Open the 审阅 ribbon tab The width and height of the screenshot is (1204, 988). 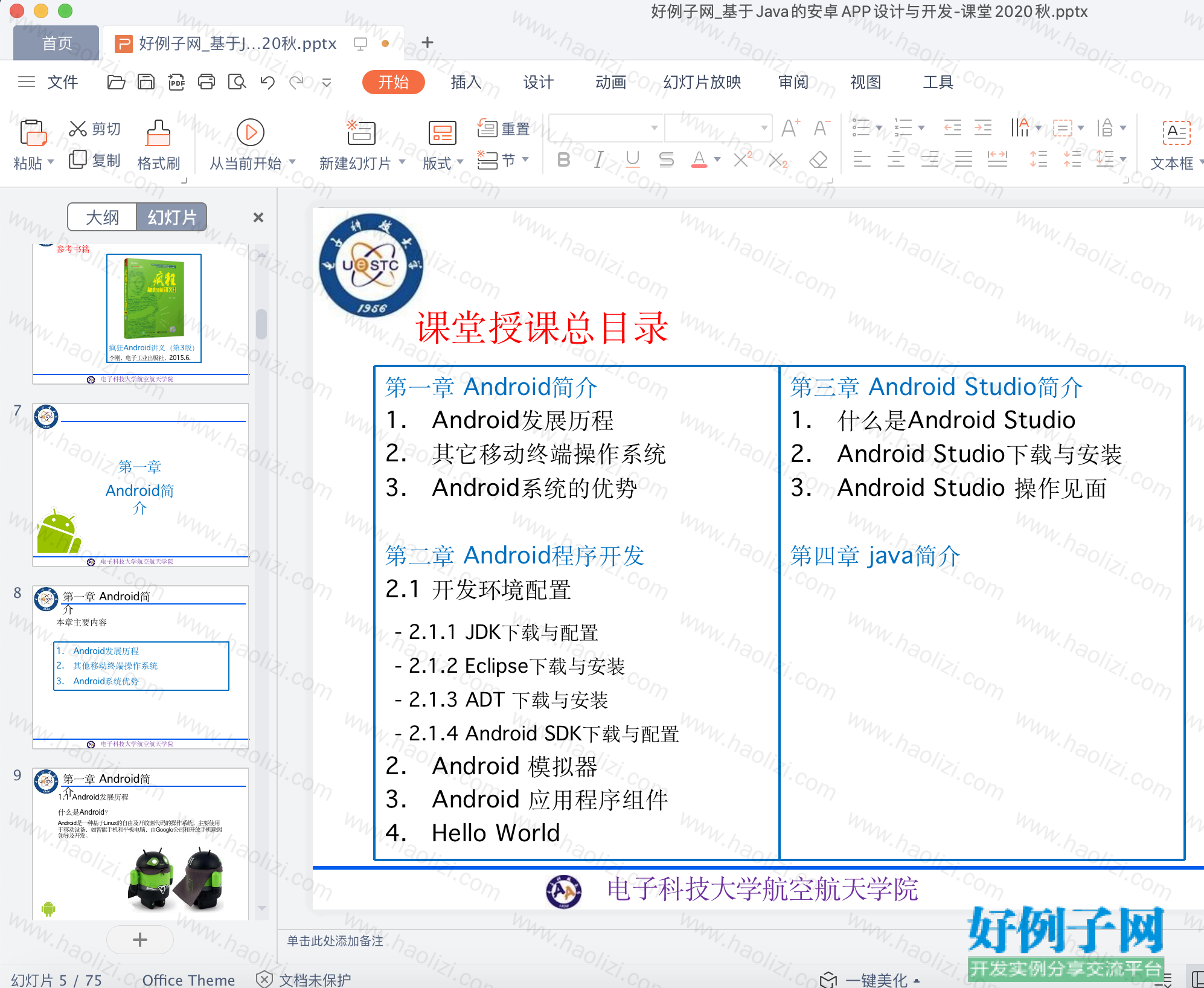(793, 82)
